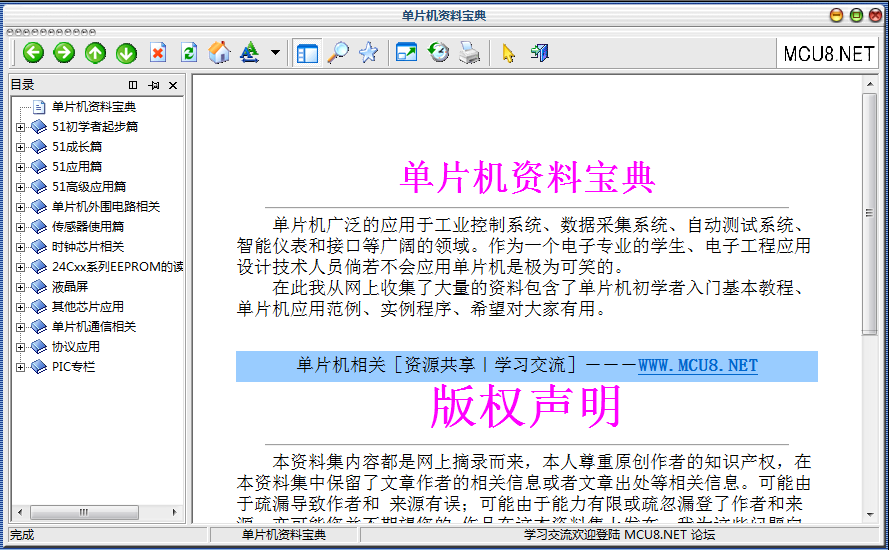The image size is (889, 550).
Task: Click the green Back arrow button
Action: tap(33, 53)
